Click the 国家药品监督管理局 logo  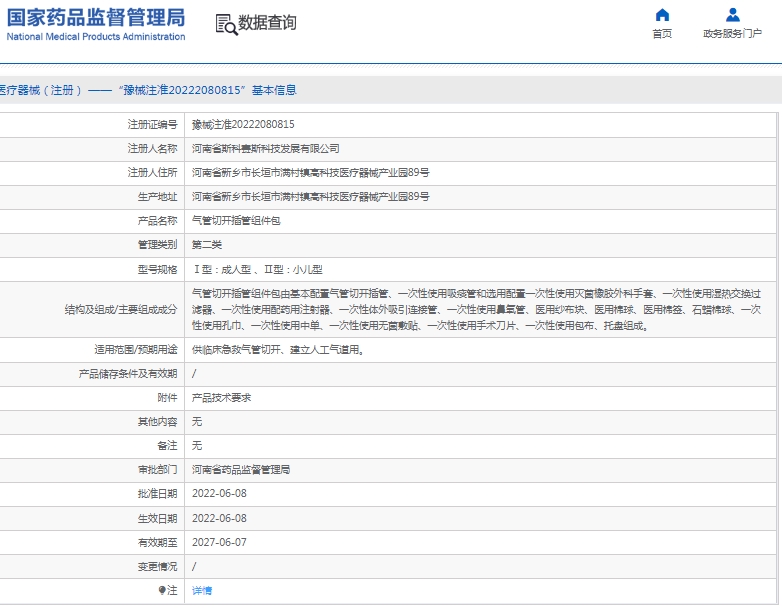coord(96,17)
